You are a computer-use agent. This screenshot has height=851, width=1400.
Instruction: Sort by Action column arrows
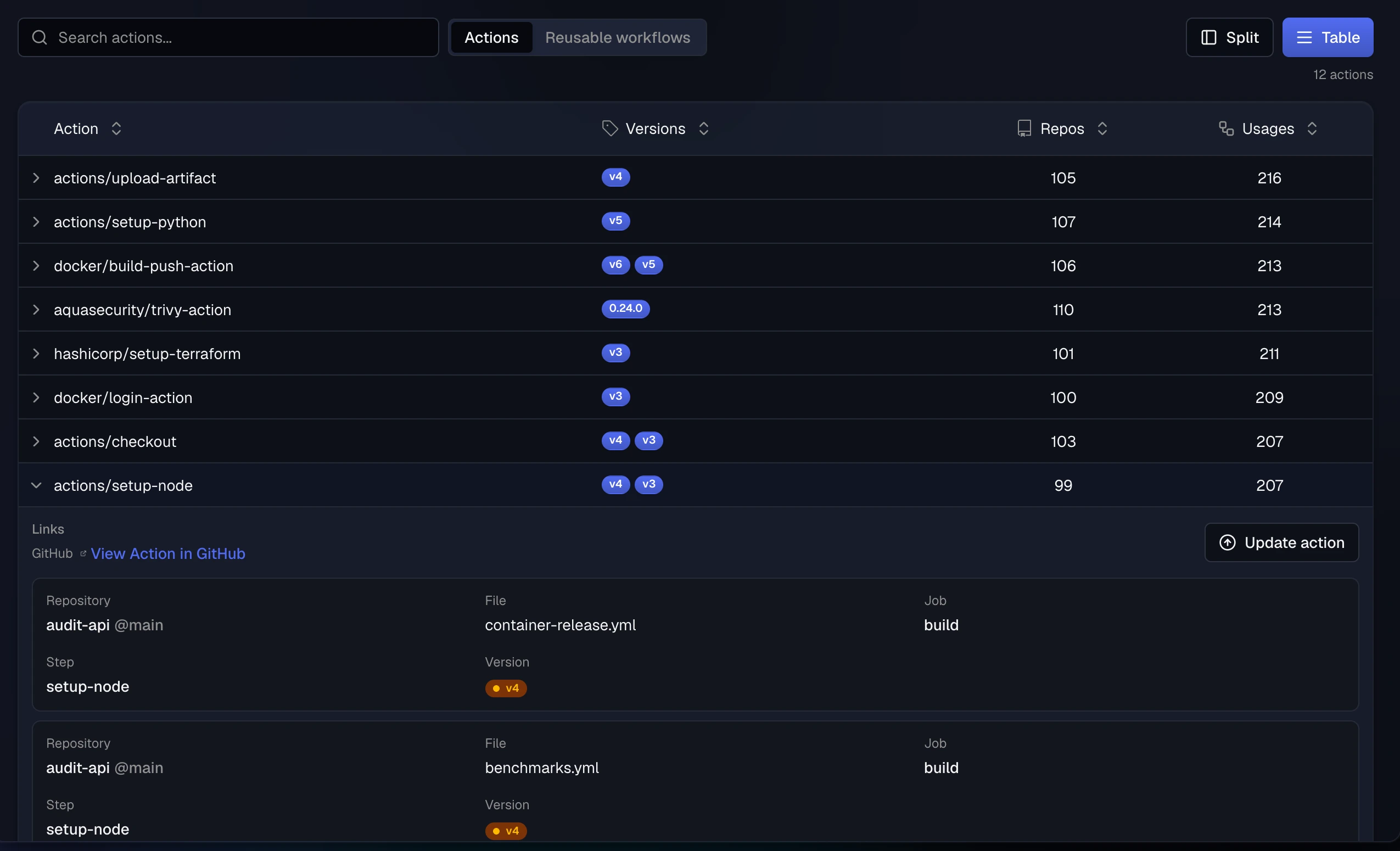click(x=116, y=128)
